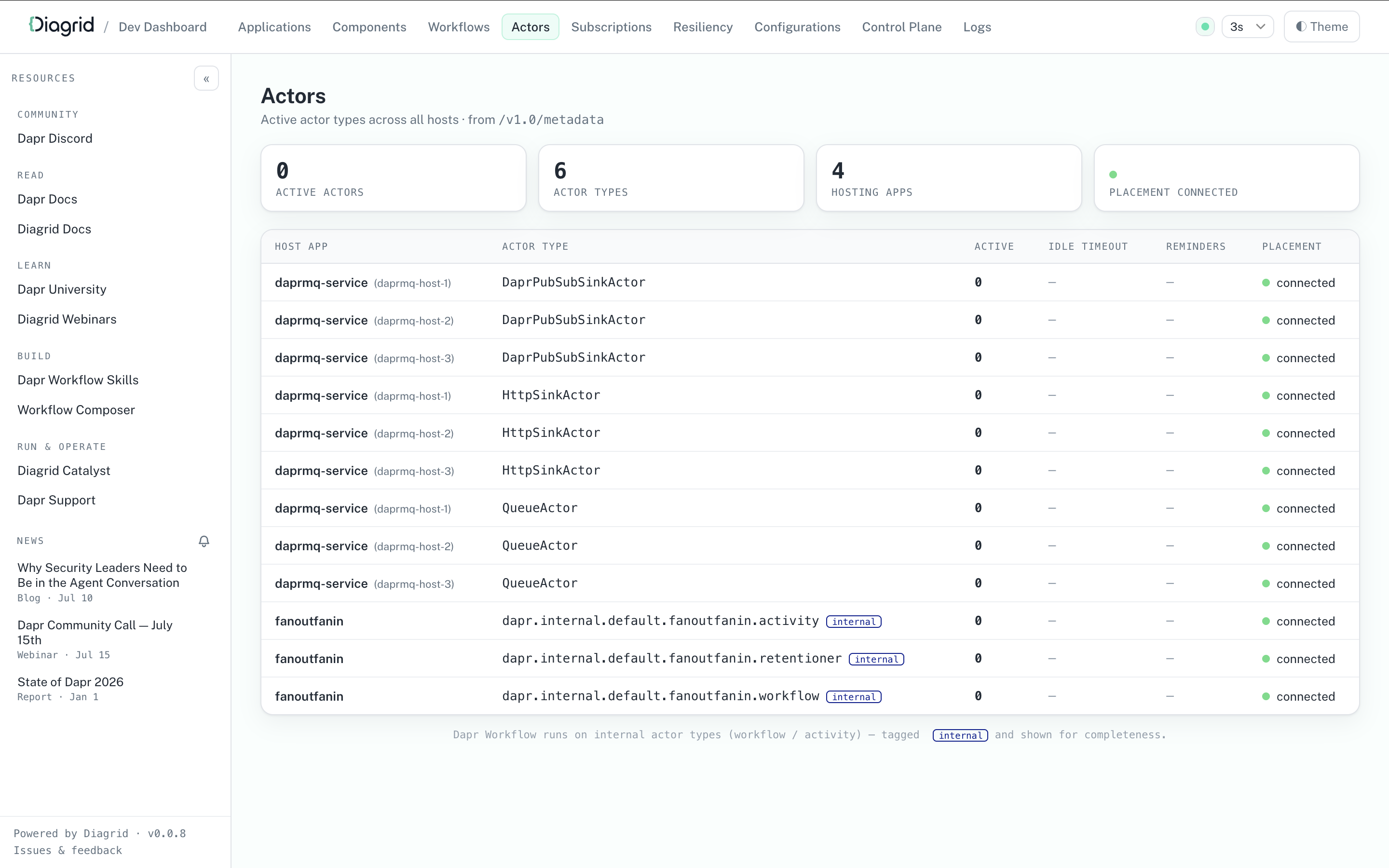Click the Placement column header
The height and width of the screenshot is (868, 1389).
tap(1292, 246)
